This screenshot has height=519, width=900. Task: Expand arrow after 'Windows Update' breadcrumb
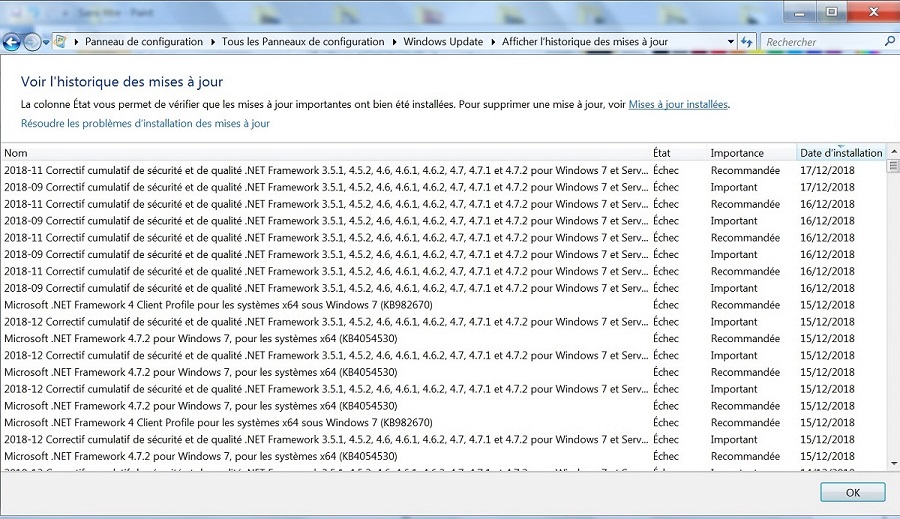coord(493,42)
